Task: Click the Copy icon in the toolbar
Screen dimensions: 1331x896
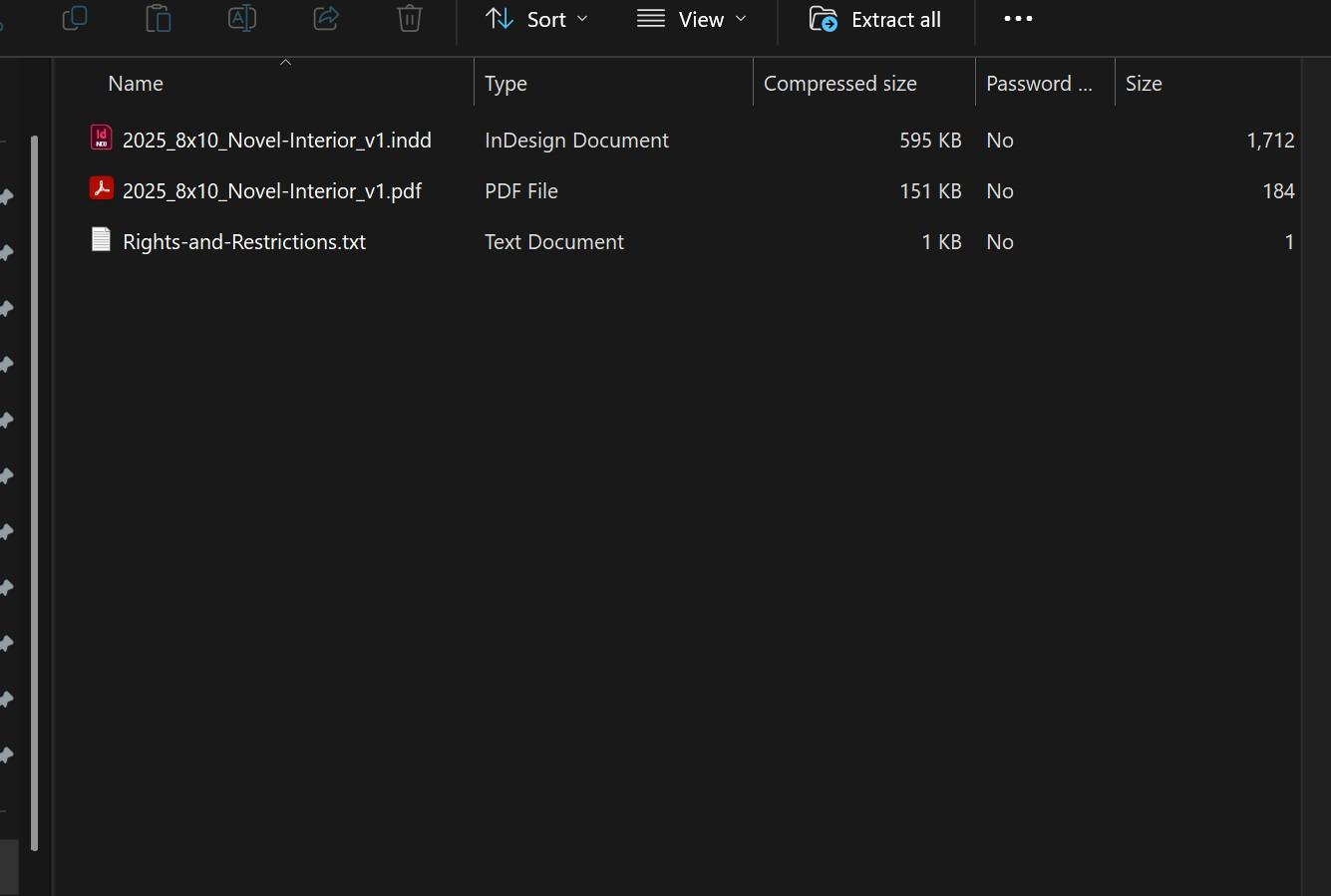Action: click(x=75, y=18)
